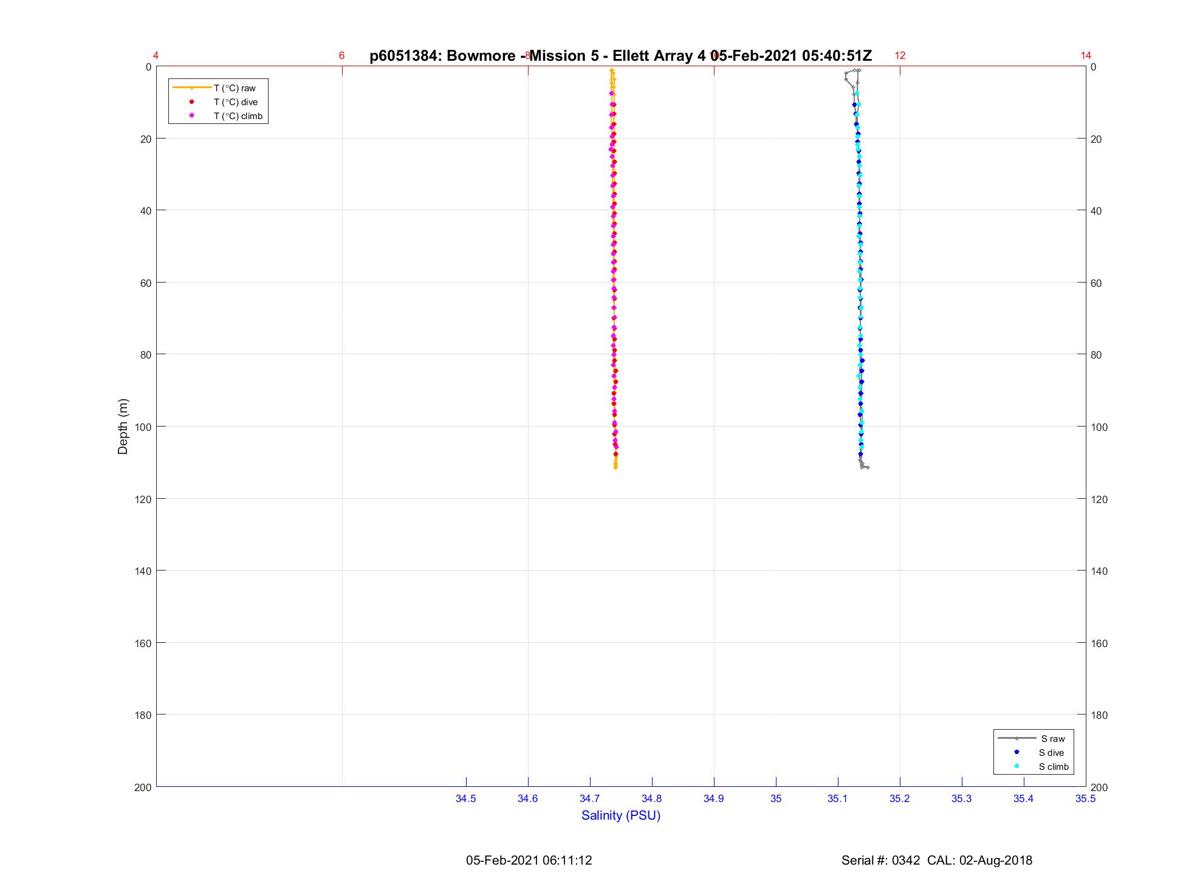
Task: Click the salinity tick label 34.5
Action: click(x=466, y=799)
